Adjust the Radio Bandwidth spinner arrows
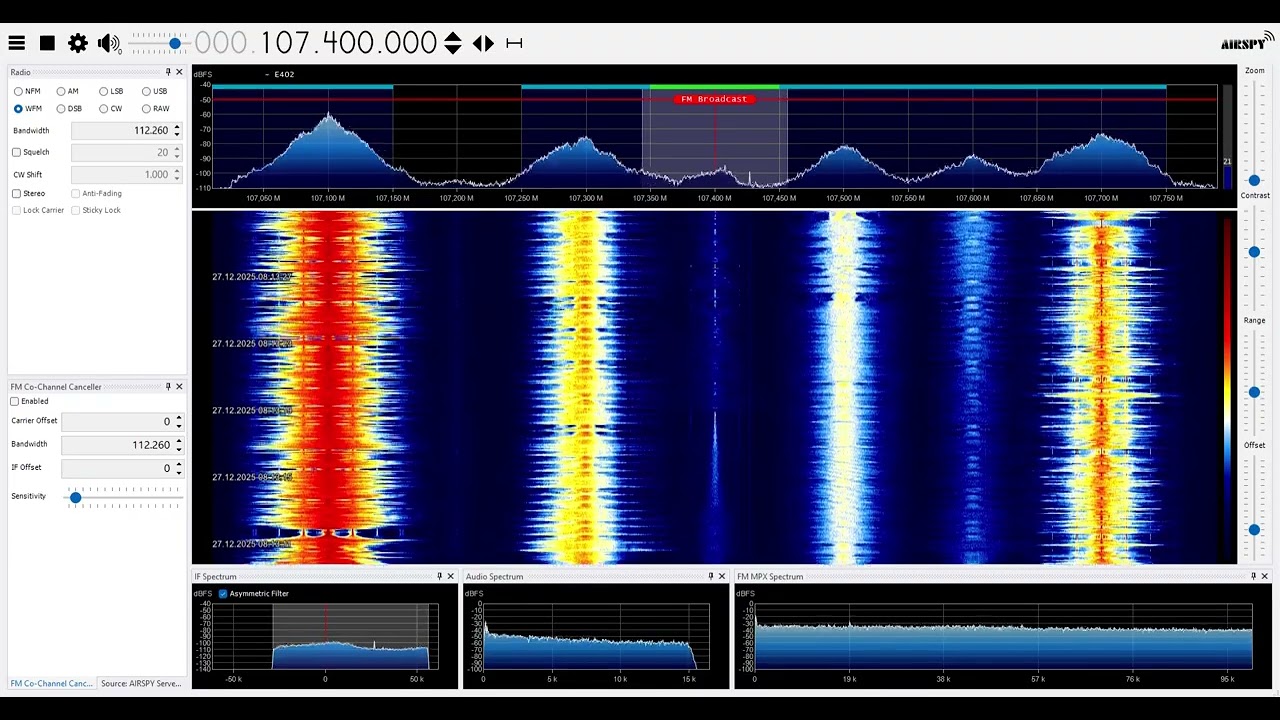Image resolution: width=1280 pixels, height=720 pixels. (177, 130)
